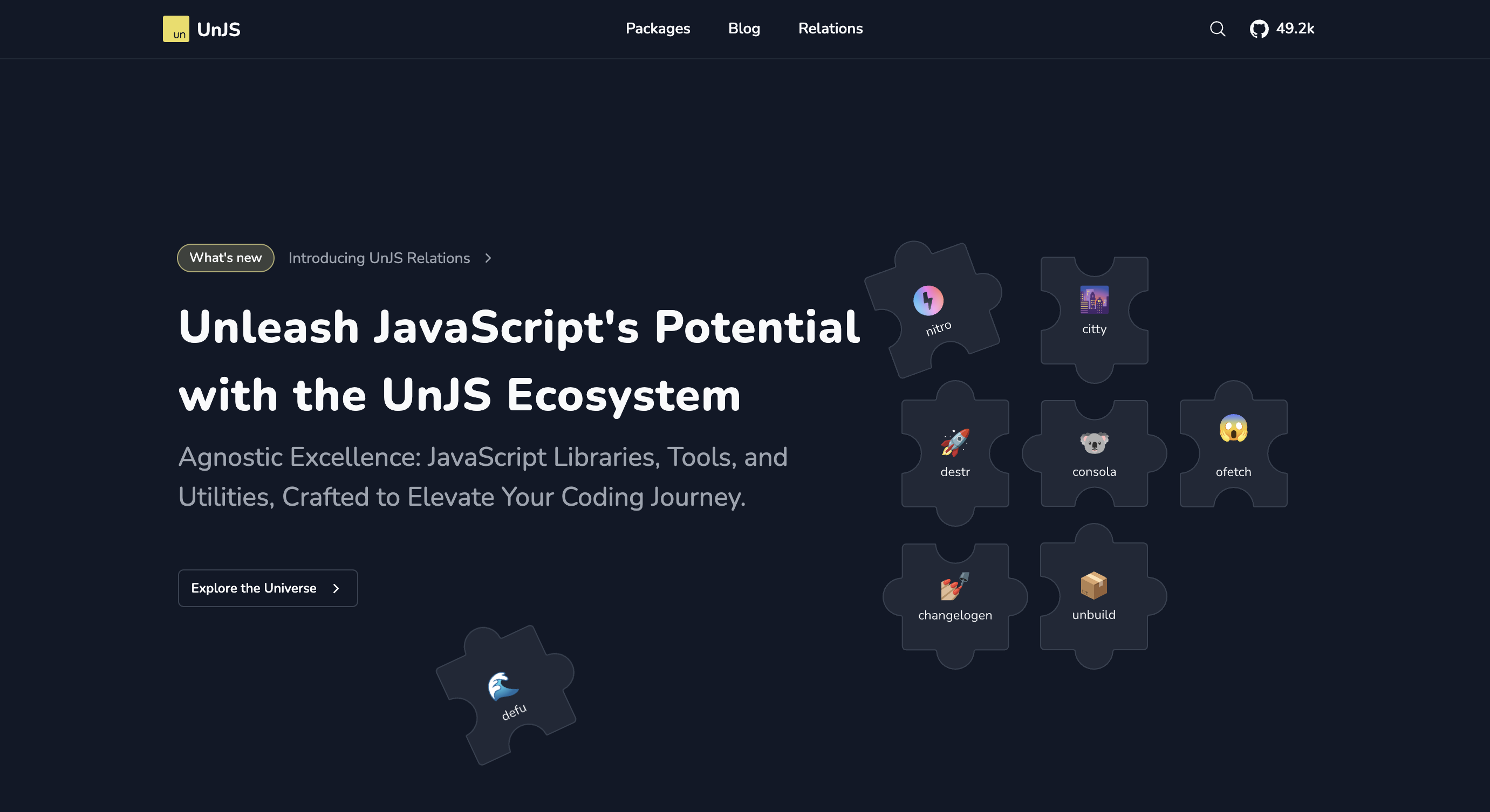
Task: Click arrow inside Explore the Universe button
Action: pyautogui.click(x=336, y=588)
